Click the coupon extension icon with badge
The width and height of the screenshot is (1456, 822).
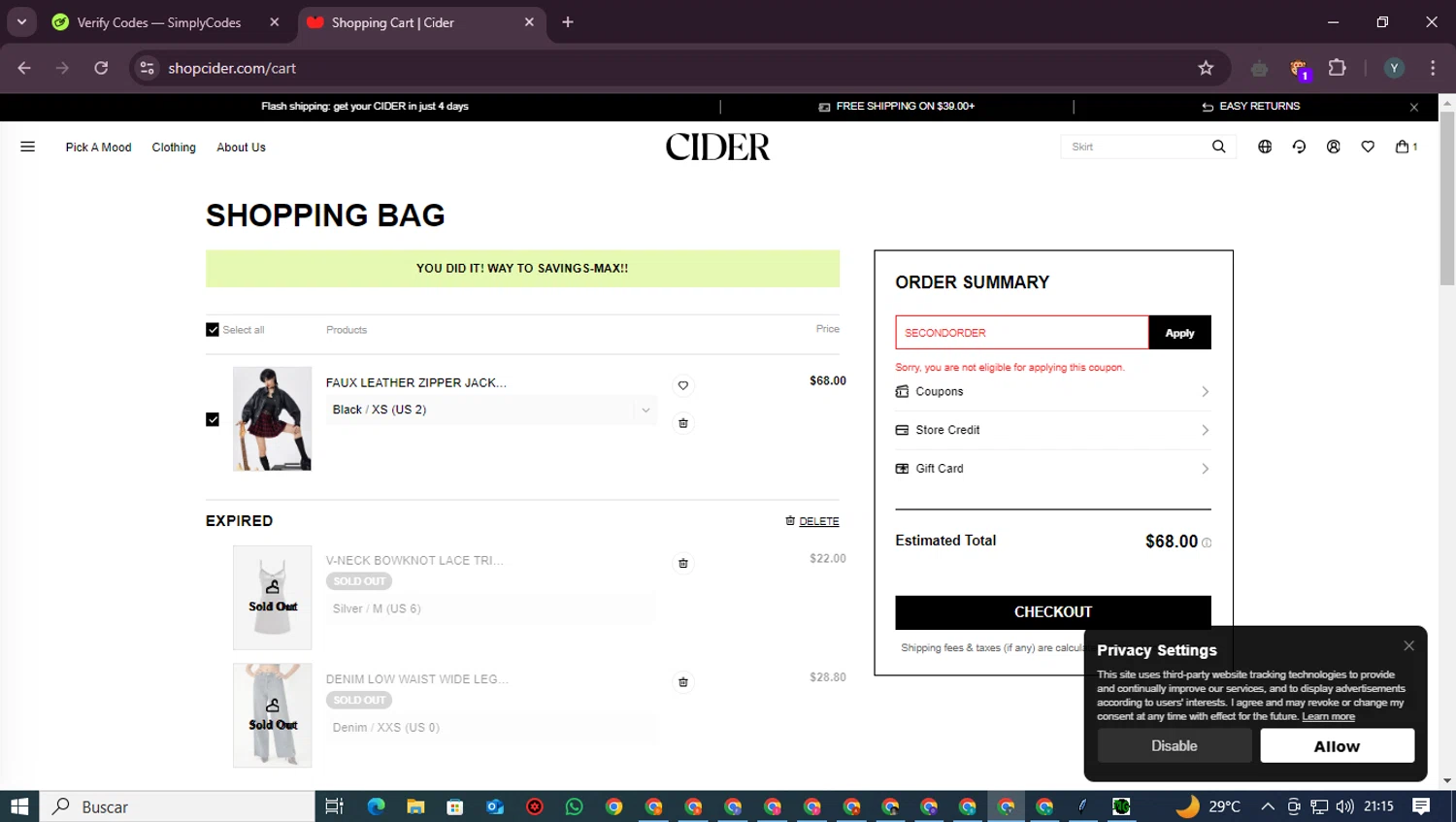tap(1299, 69)
